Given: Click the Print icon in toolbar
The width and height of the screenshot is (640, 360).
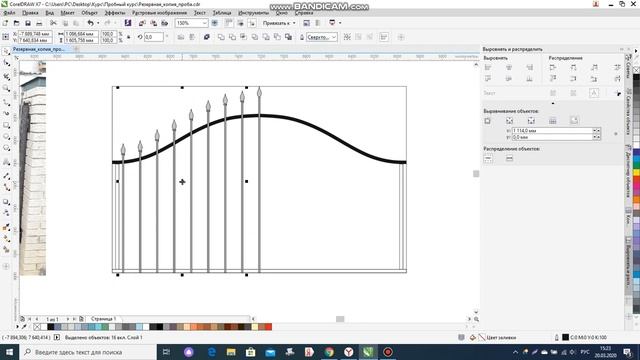Looking at the screenshot, I should pos(39,23).
